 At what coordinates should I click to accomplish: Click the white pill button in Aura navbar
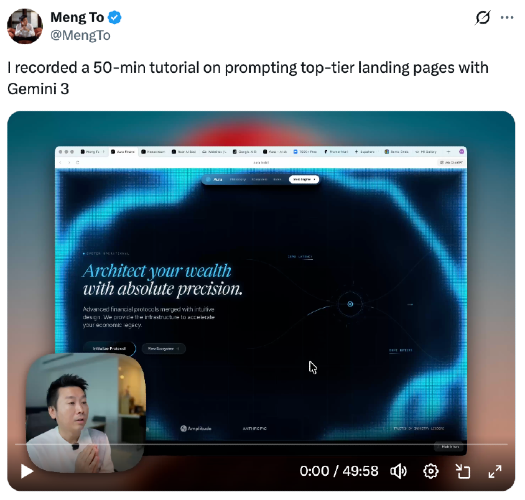304,180
